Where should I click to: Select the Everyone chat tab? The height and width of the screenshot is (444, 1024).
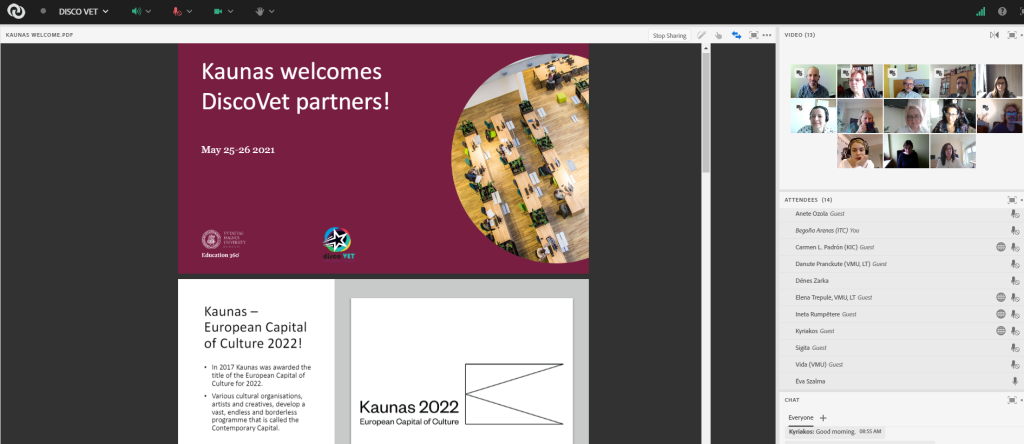pos(801,417)
